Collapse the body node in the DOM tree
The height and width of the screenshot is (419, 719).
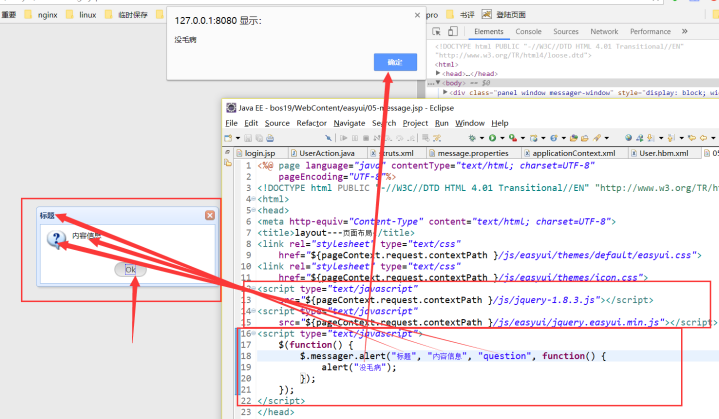pos(438,83)
